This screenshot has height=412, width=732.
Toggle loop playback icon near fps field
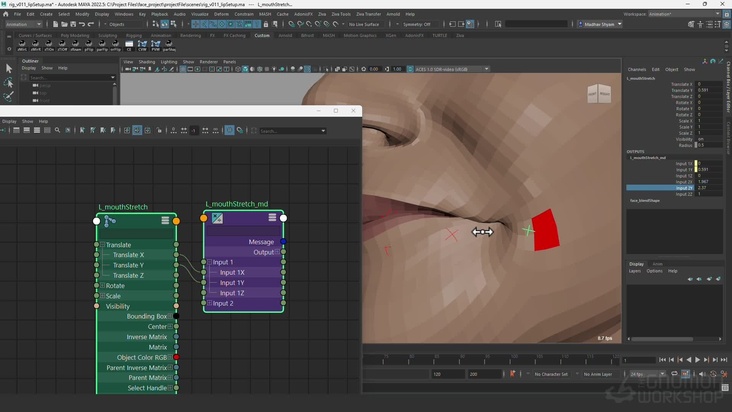point(674,374)
